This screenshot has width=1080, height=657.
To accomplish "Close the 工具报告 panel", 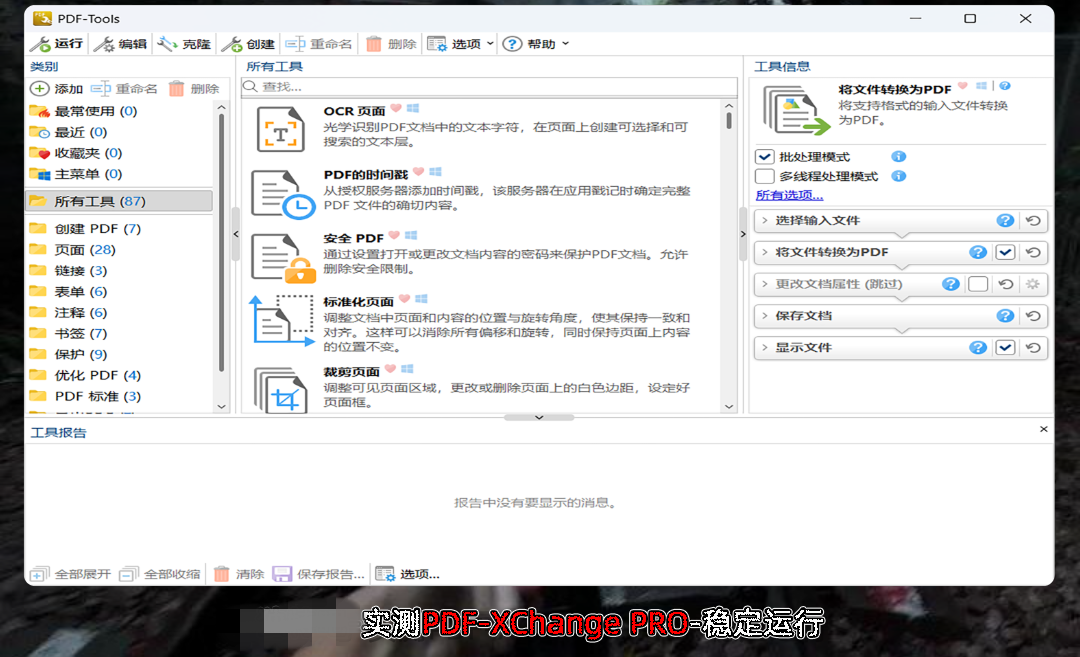I will pos(1043,429).
